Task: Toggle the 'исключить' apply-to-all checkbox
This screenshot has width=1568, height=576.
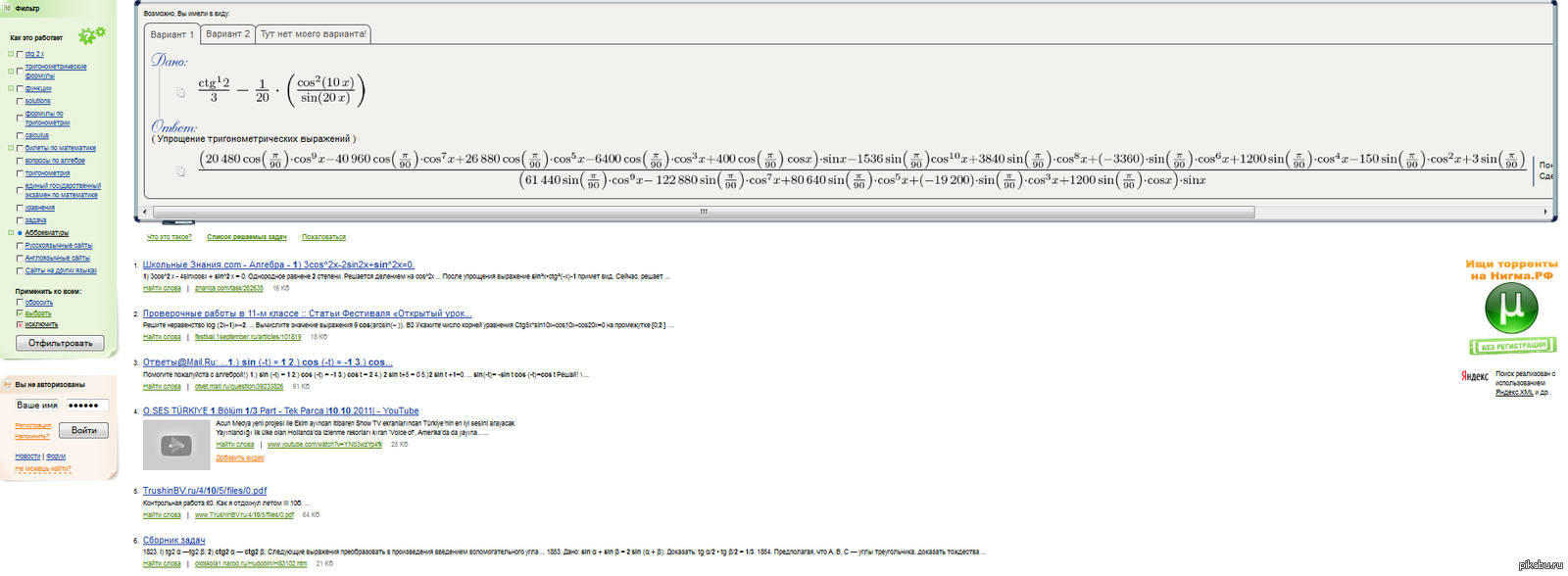Action: 20,324
